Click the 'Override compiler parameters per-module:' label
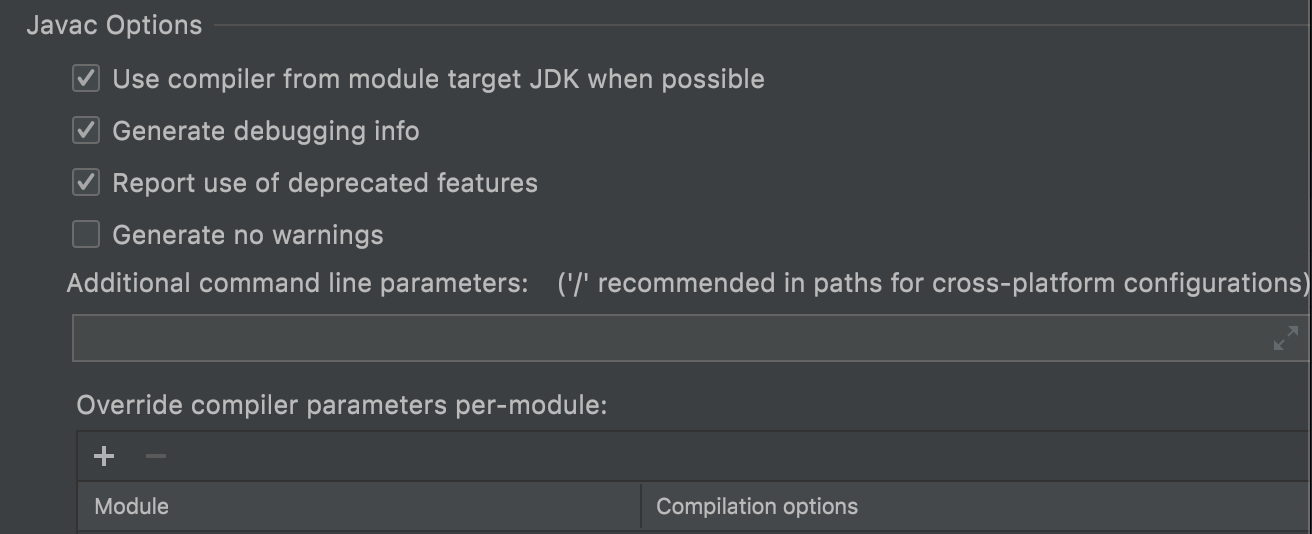This screenshot has width=1312, height=534. (x=342, y=405)
